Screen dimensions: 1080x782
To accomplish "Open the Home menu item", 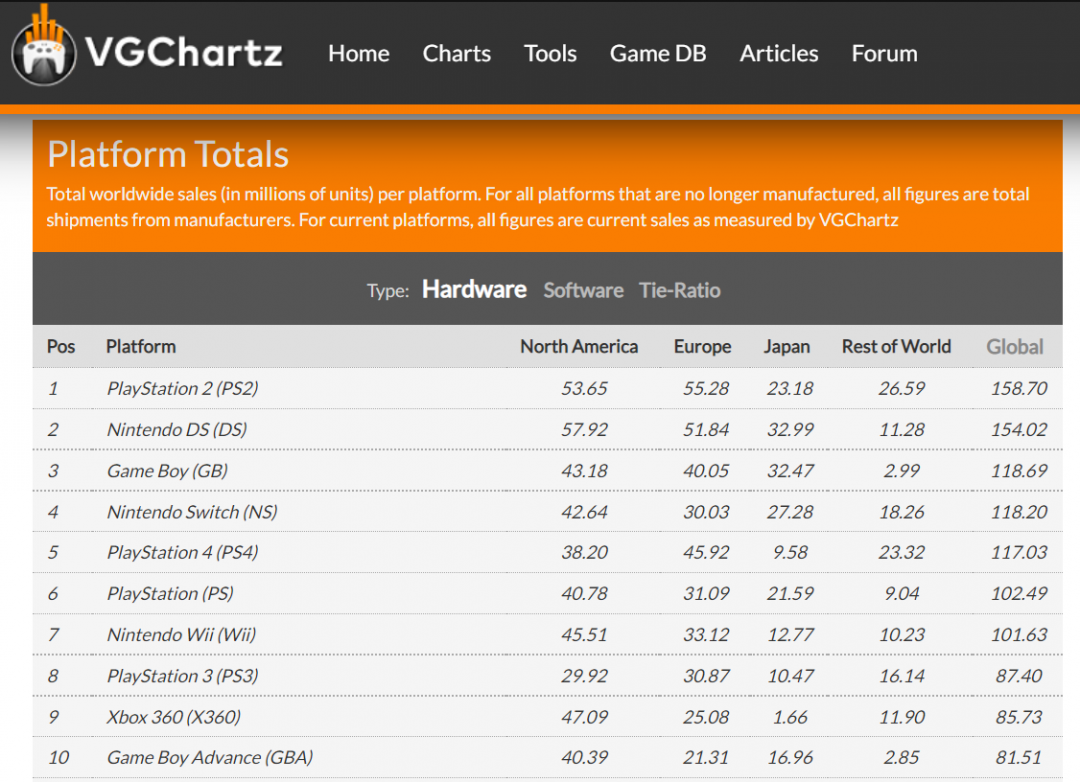I will 358,54.
